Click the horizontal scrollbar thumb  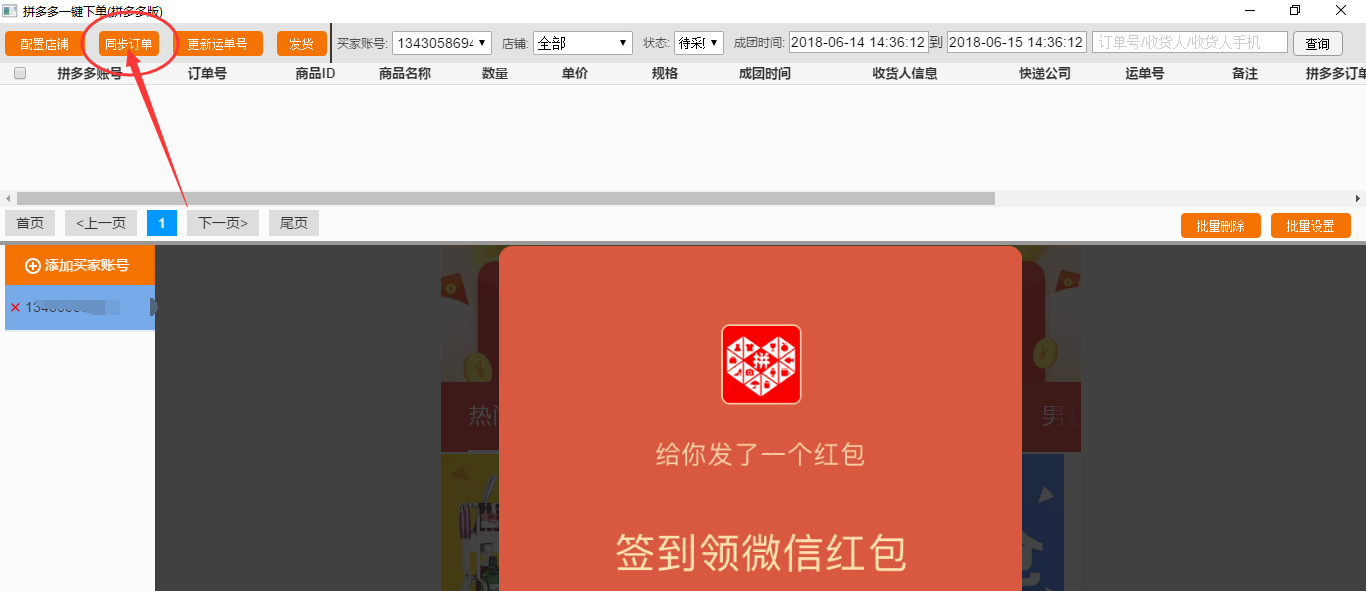505,198
